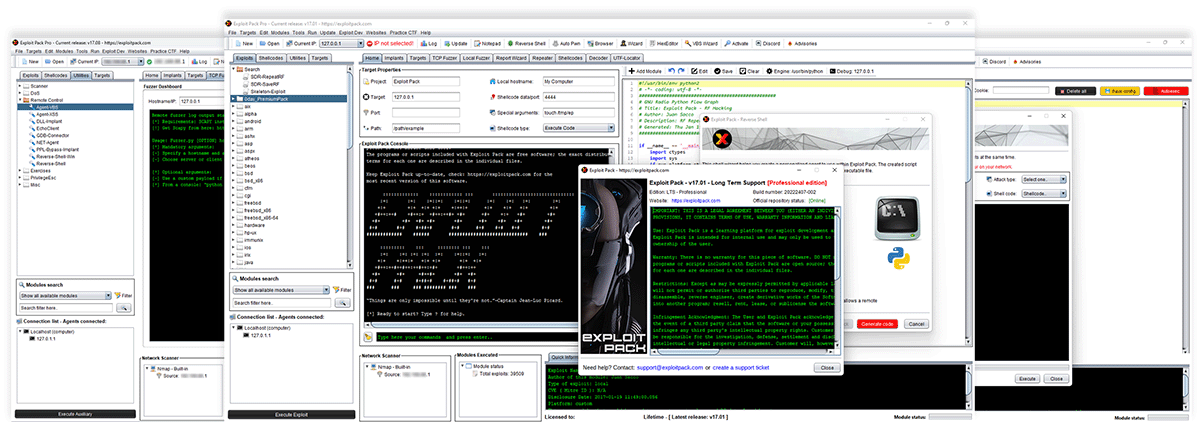Click the undo arrow in editor toolbar

pos(671,71)
